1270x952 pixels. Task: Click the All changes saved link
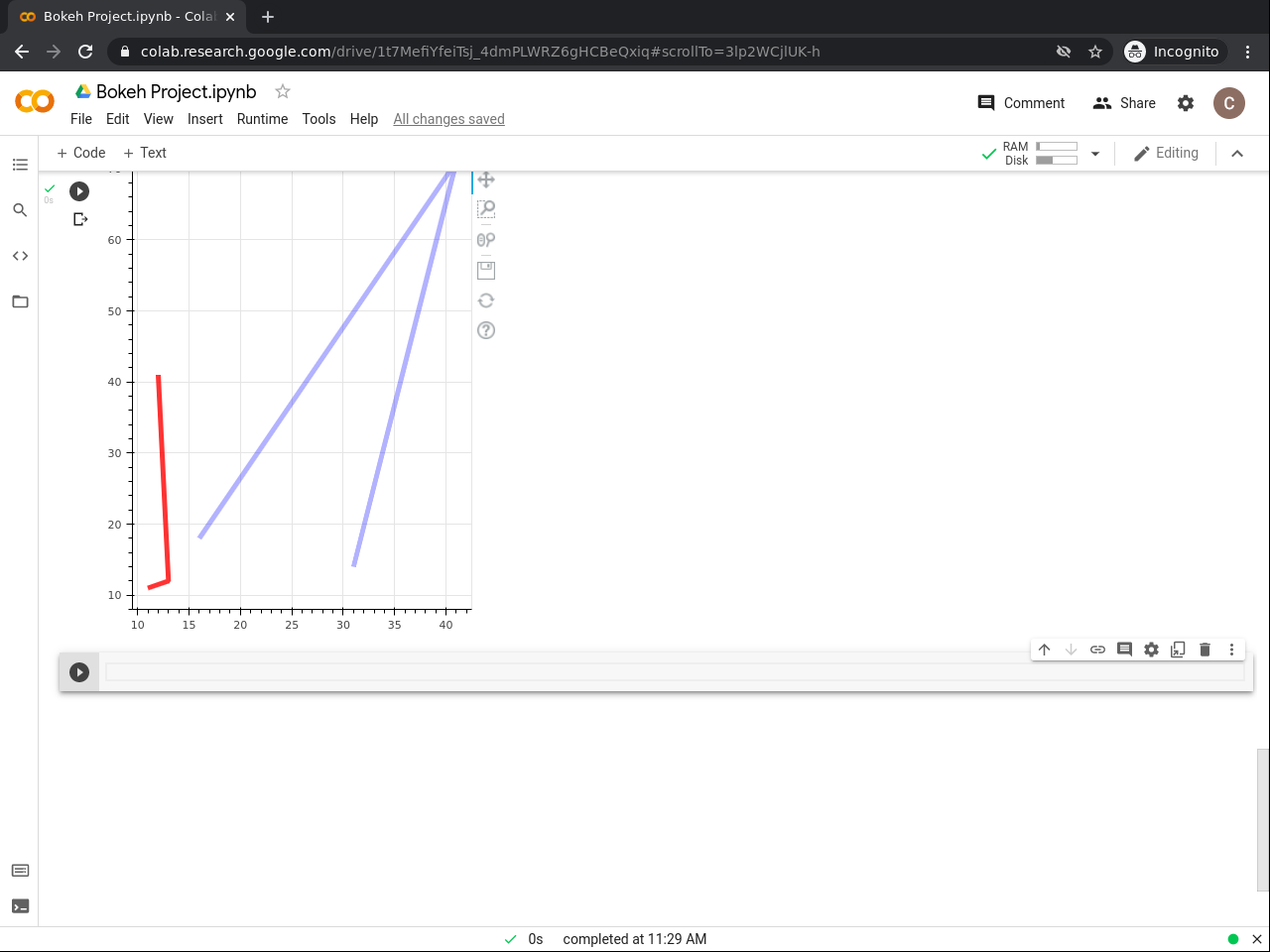pyautogui.click(x=449, y=119)
